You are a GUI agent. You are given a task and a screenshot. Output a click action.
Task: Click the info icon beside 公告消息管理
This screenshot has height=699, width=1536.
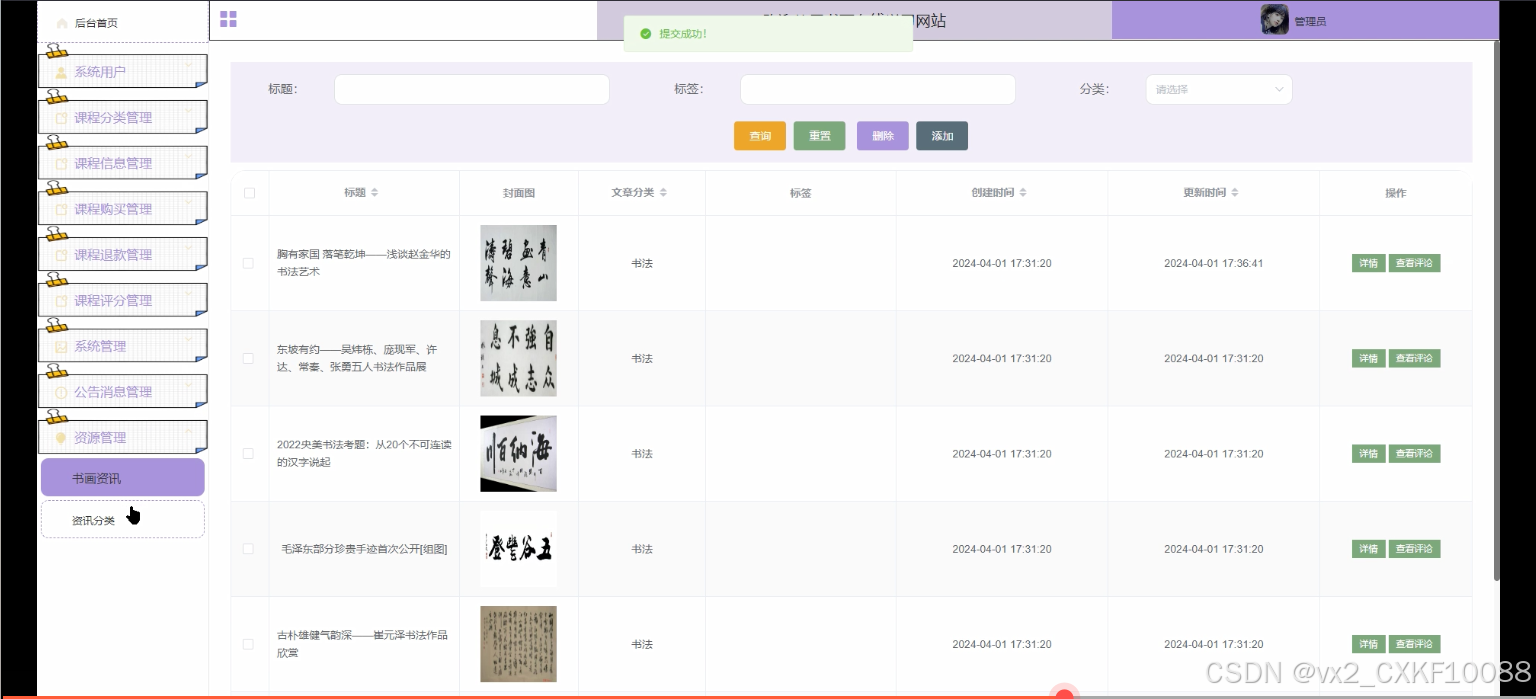click(x=61, y=393)
